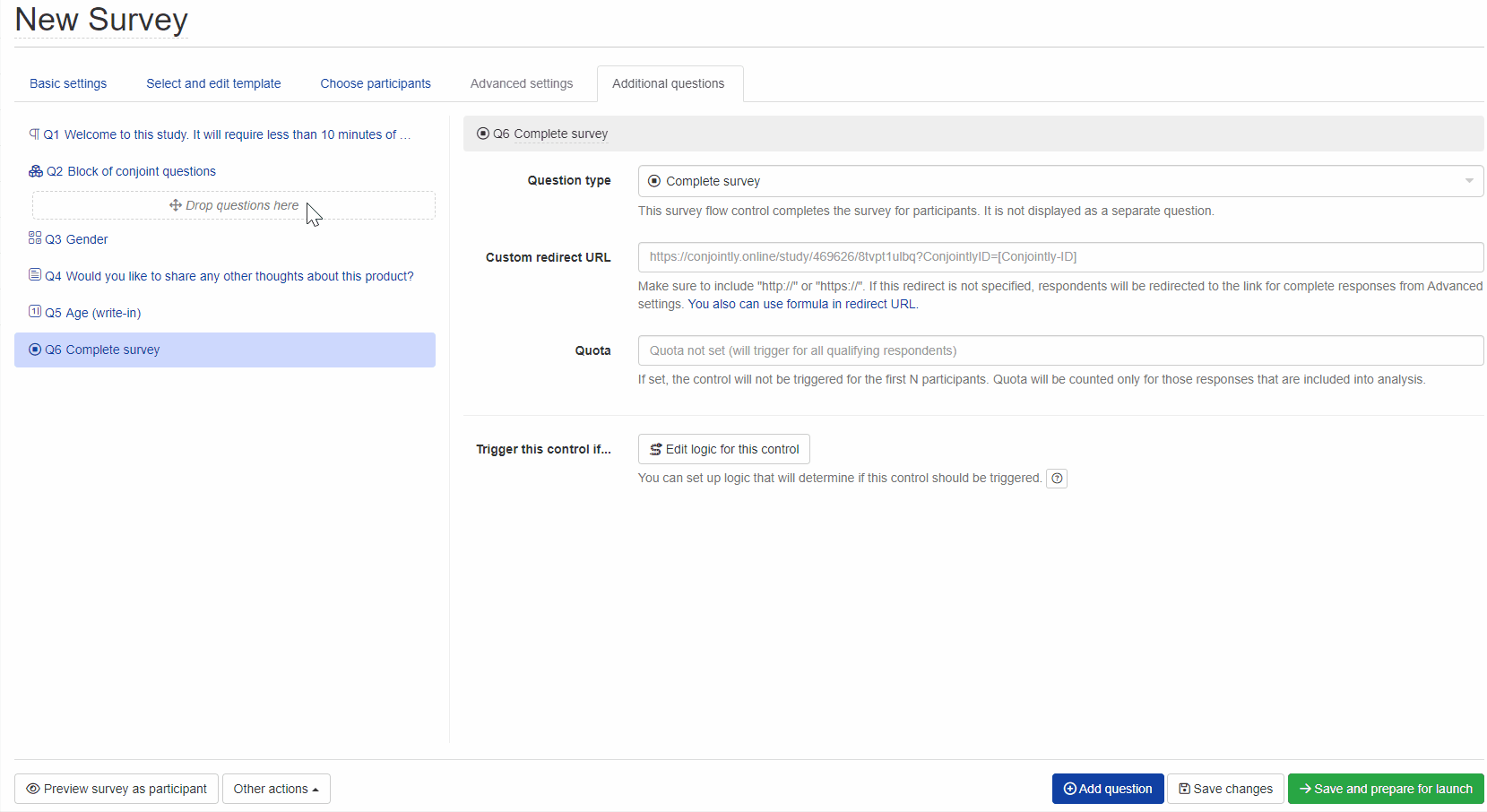
Task: Click Edit logic for this control
Action: [x=724, y=449]
